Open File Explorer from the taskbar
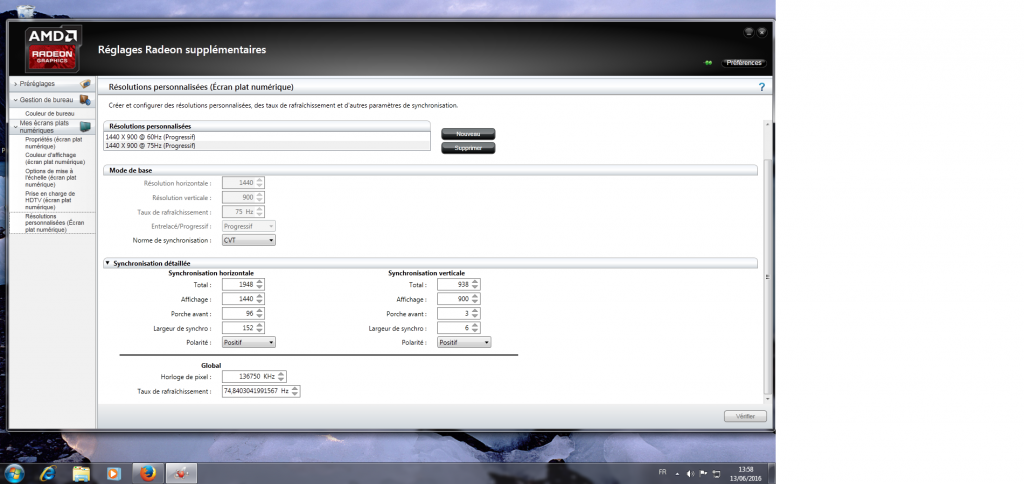 coord(81,473)
